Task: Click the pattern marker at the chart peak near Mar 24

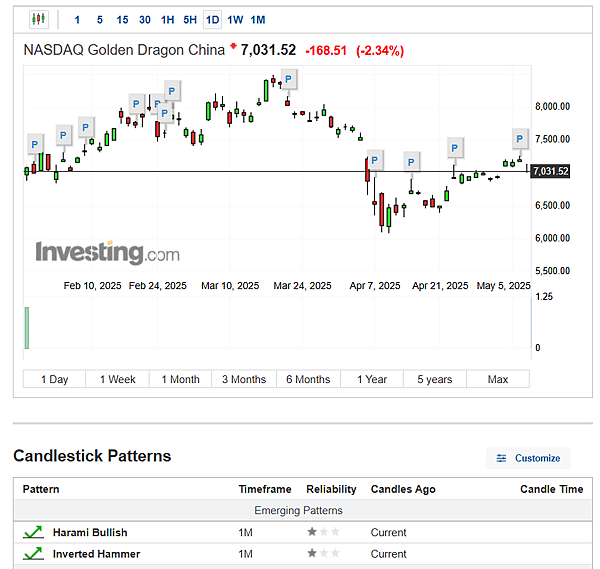Action: click(289, 79)
